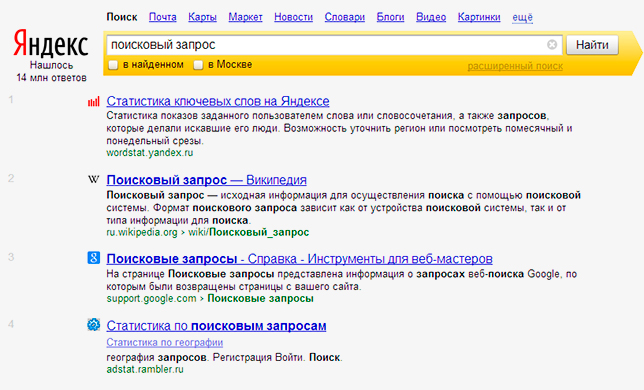Click the wordstat.yandex.ru URL
Image resolution: width=644 pixels, height=390 pixels.
click(x=150, y=153)
